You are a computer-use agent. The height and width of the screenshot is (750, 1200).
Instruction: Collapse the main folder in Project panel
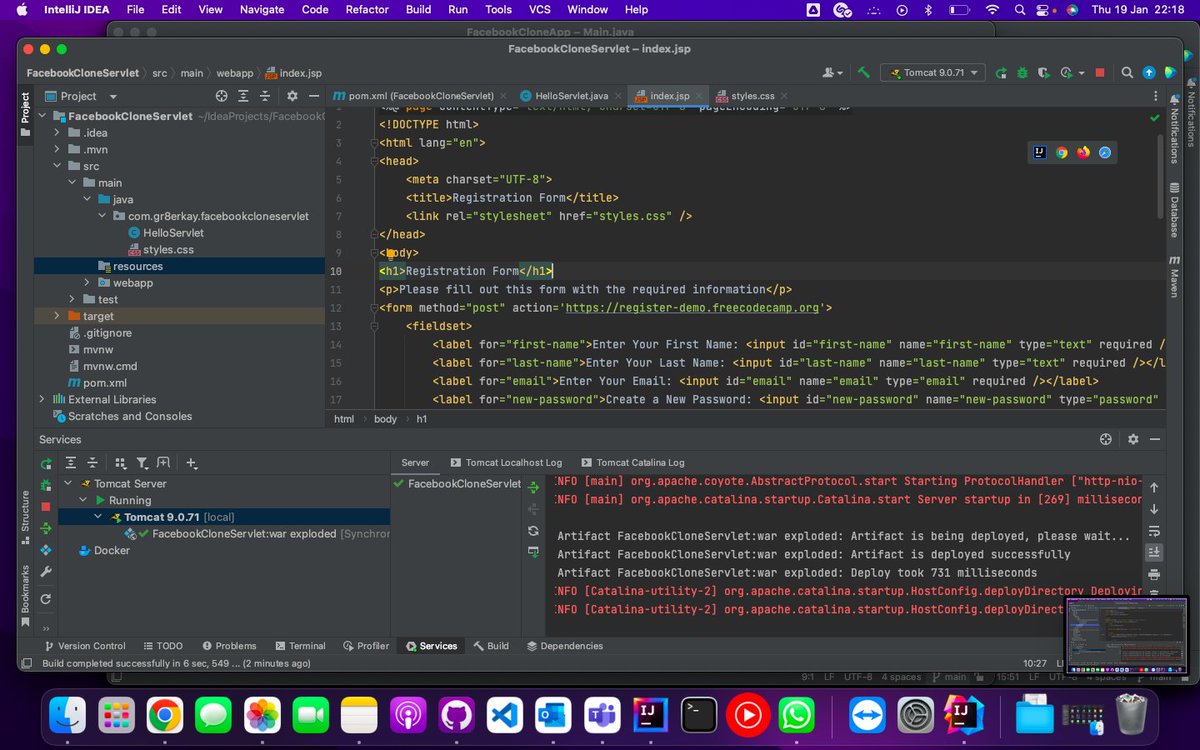pyautogui.click(x=72, y=182)
